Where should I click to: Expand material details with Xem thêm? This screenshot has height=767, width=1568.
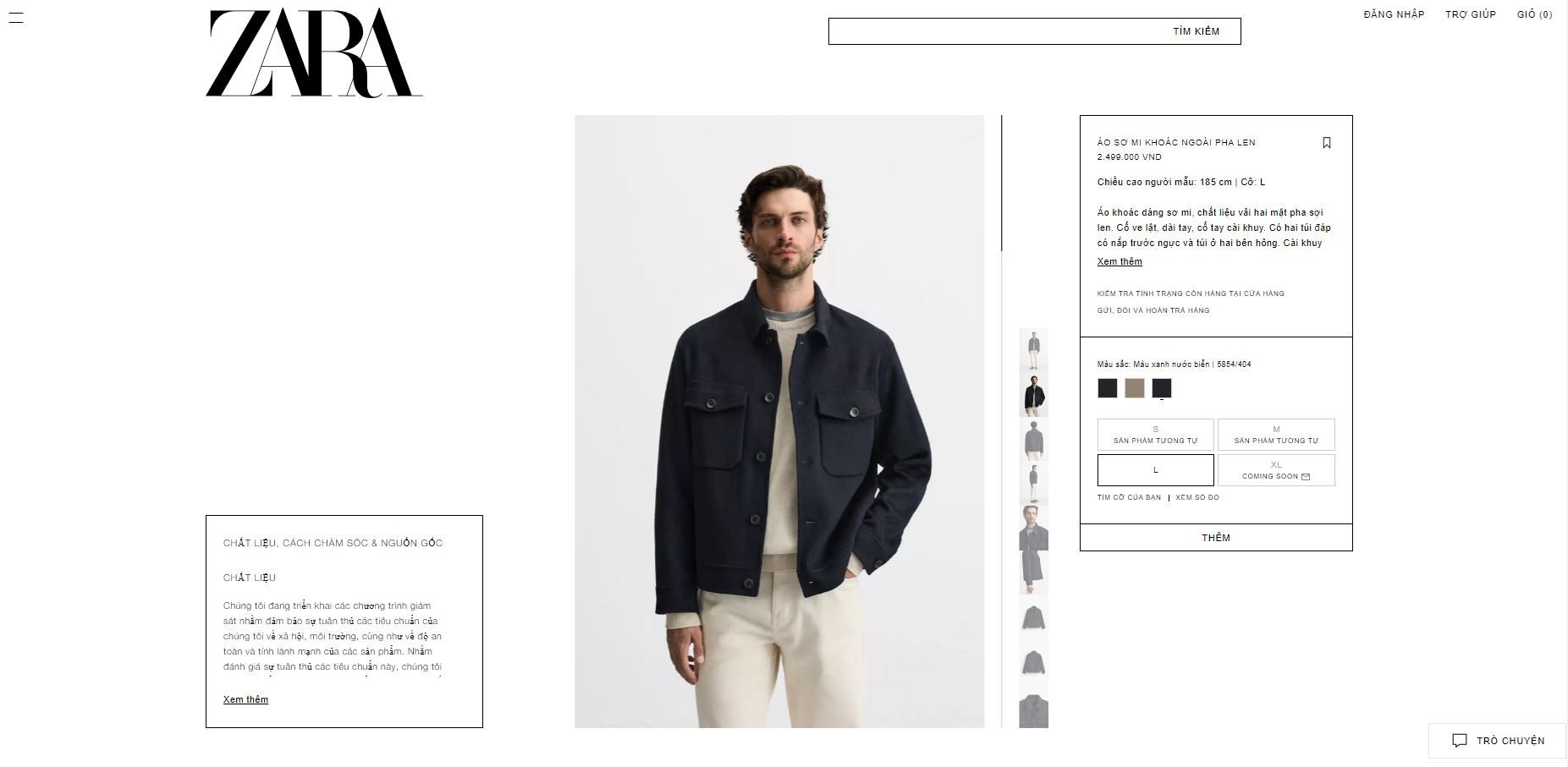point(245,699)
